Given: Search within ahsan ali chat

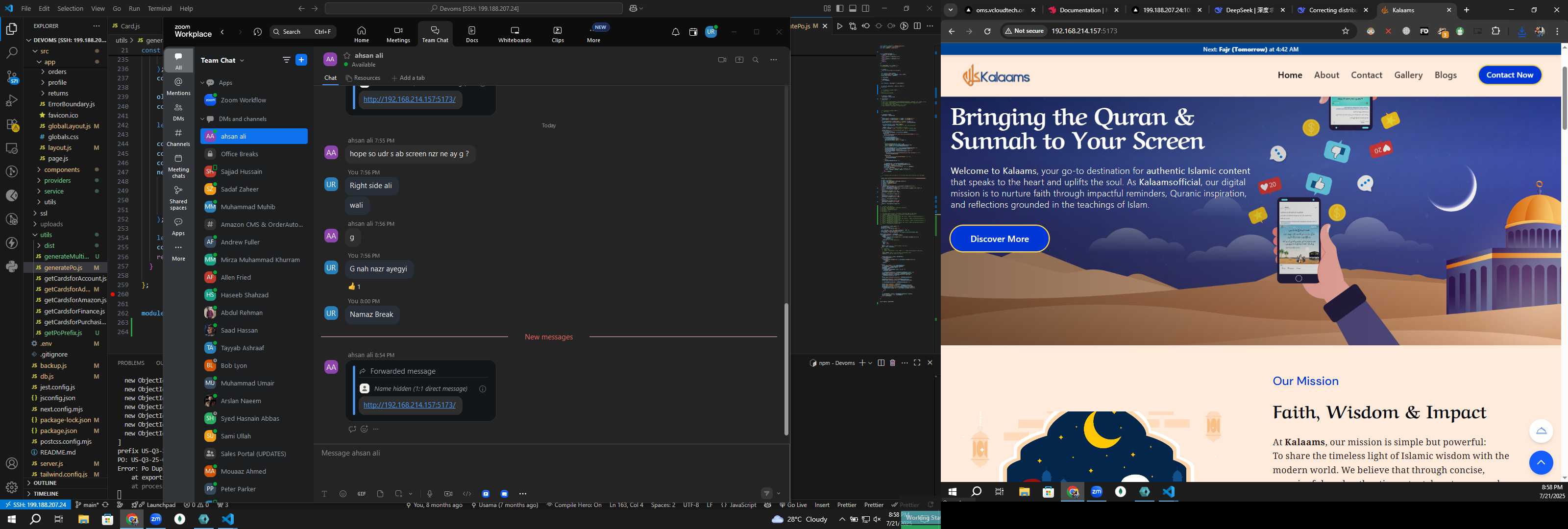Looking at the screenshot, I should 756,60.
